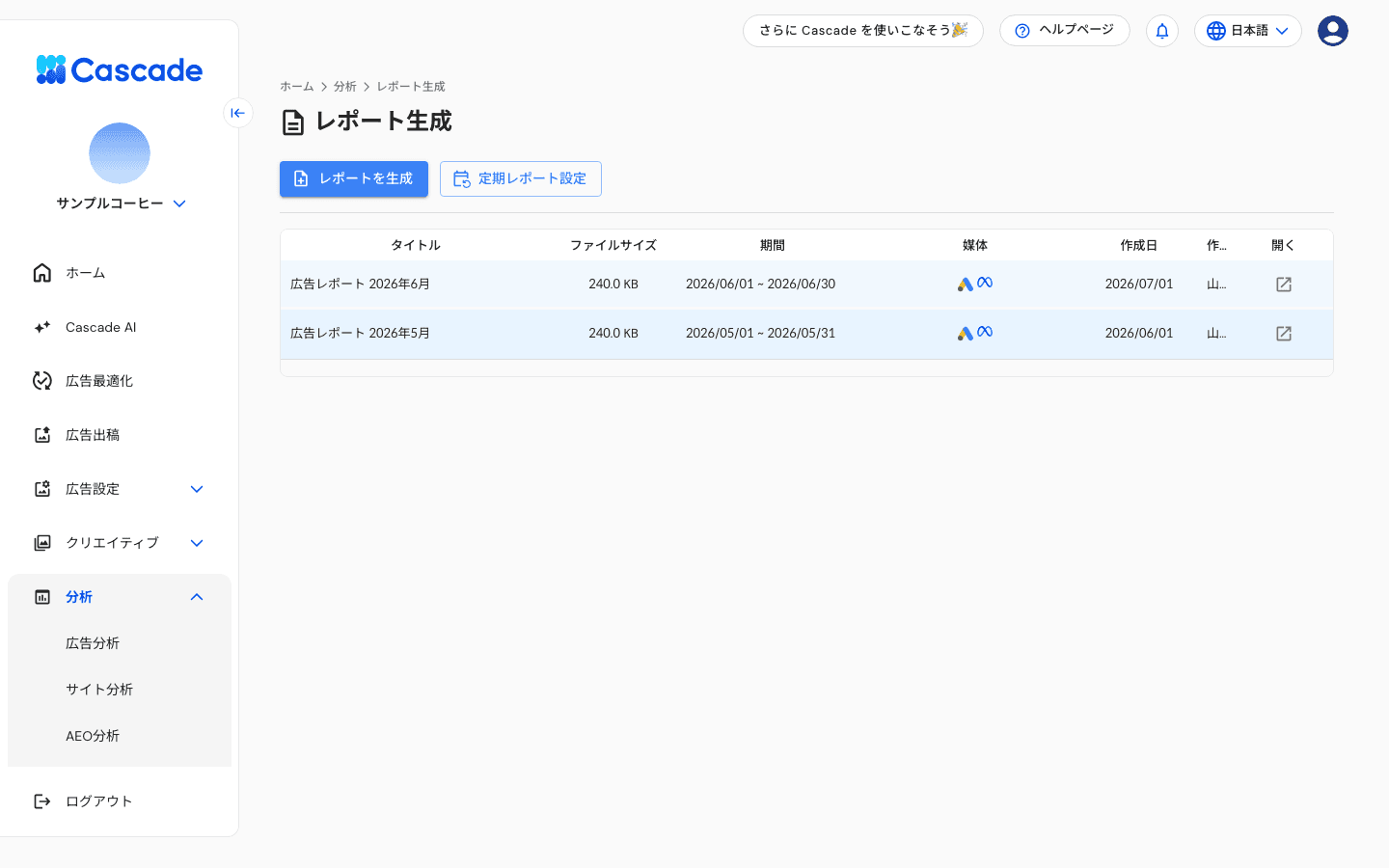Click the 期間 column header
Image resolution: width=1389 pixels, height=868 pixels.
(x=773, y=245)
